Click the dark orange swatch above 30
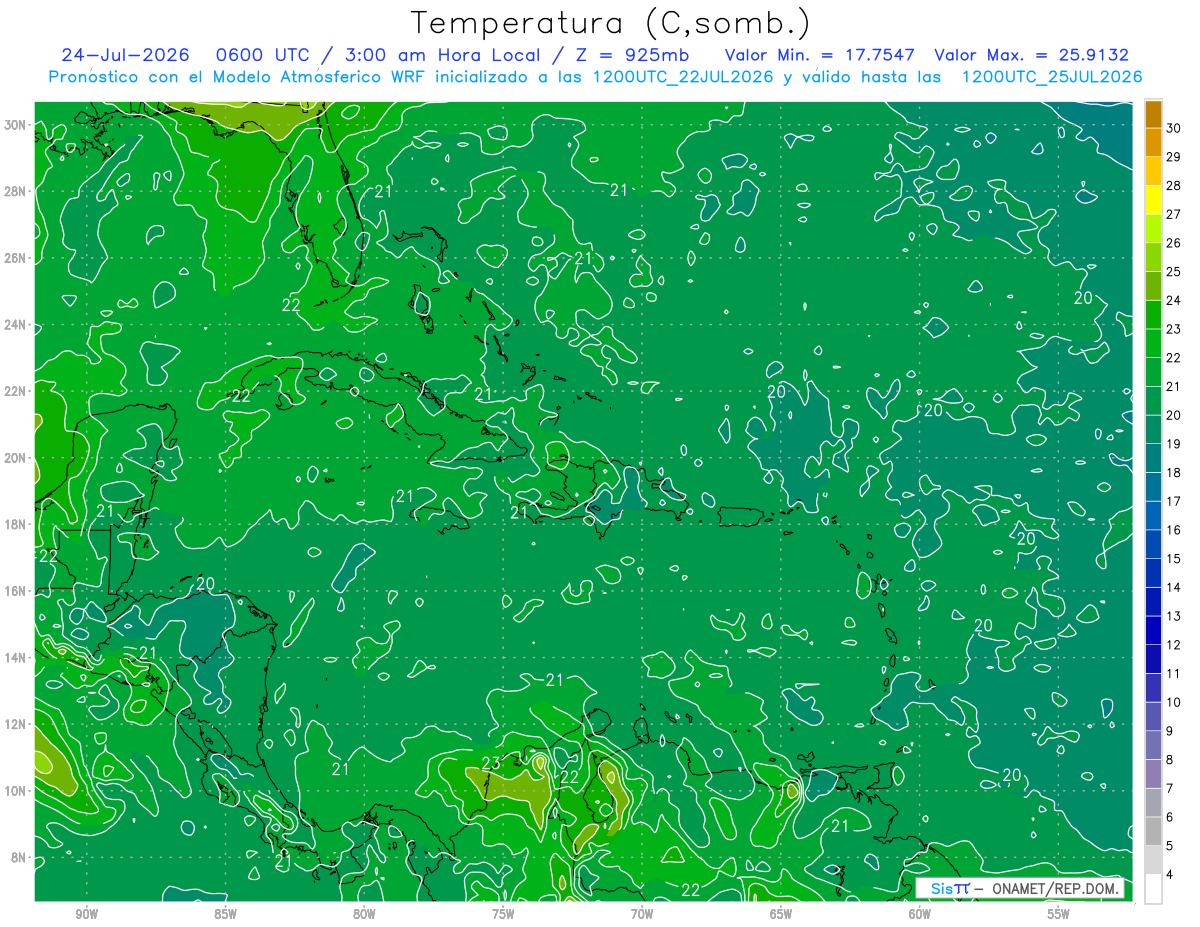 click(1153, 114)
